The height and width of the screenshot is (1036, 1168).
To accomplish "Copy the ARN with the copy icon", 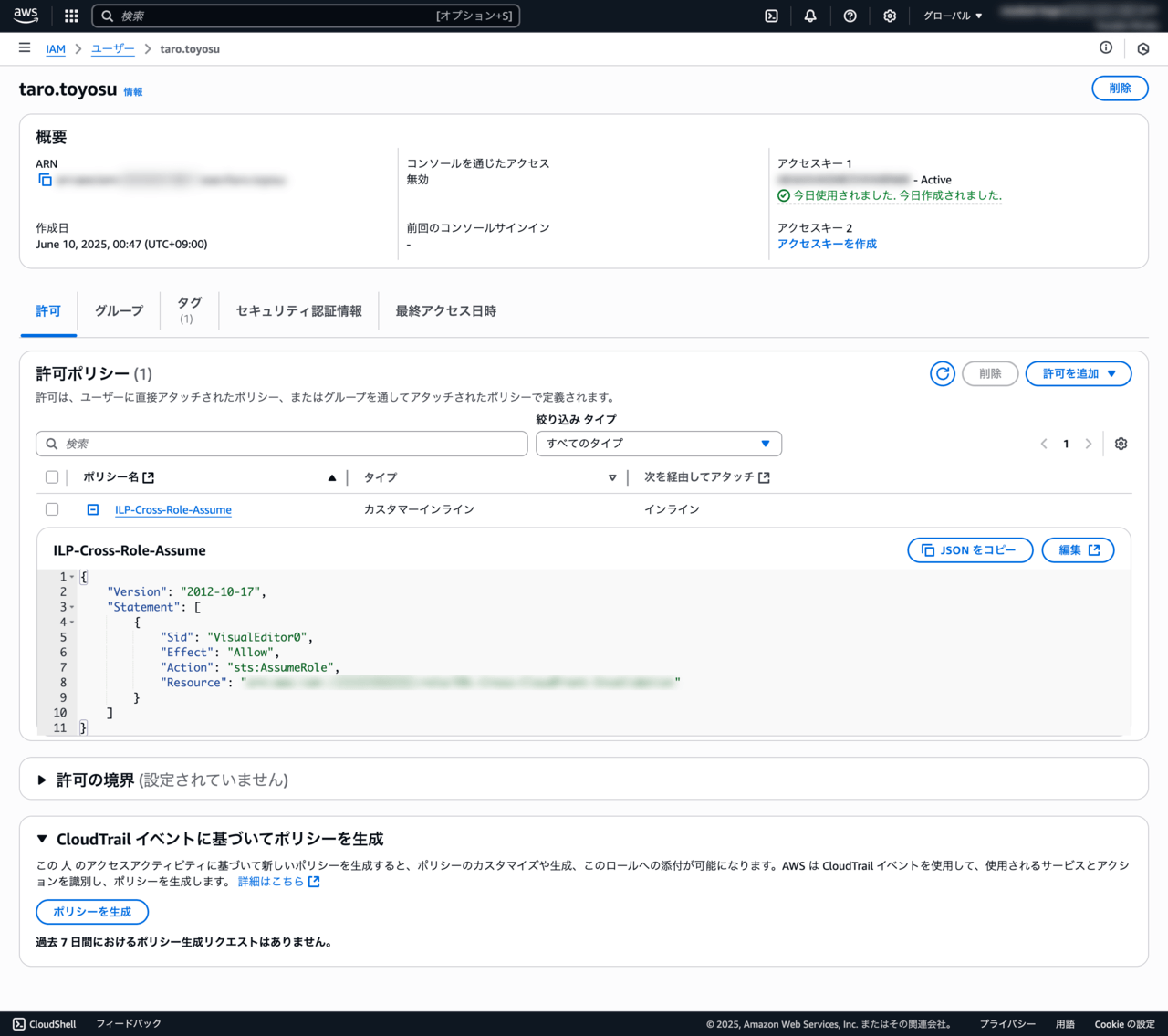I will (45, 180).
